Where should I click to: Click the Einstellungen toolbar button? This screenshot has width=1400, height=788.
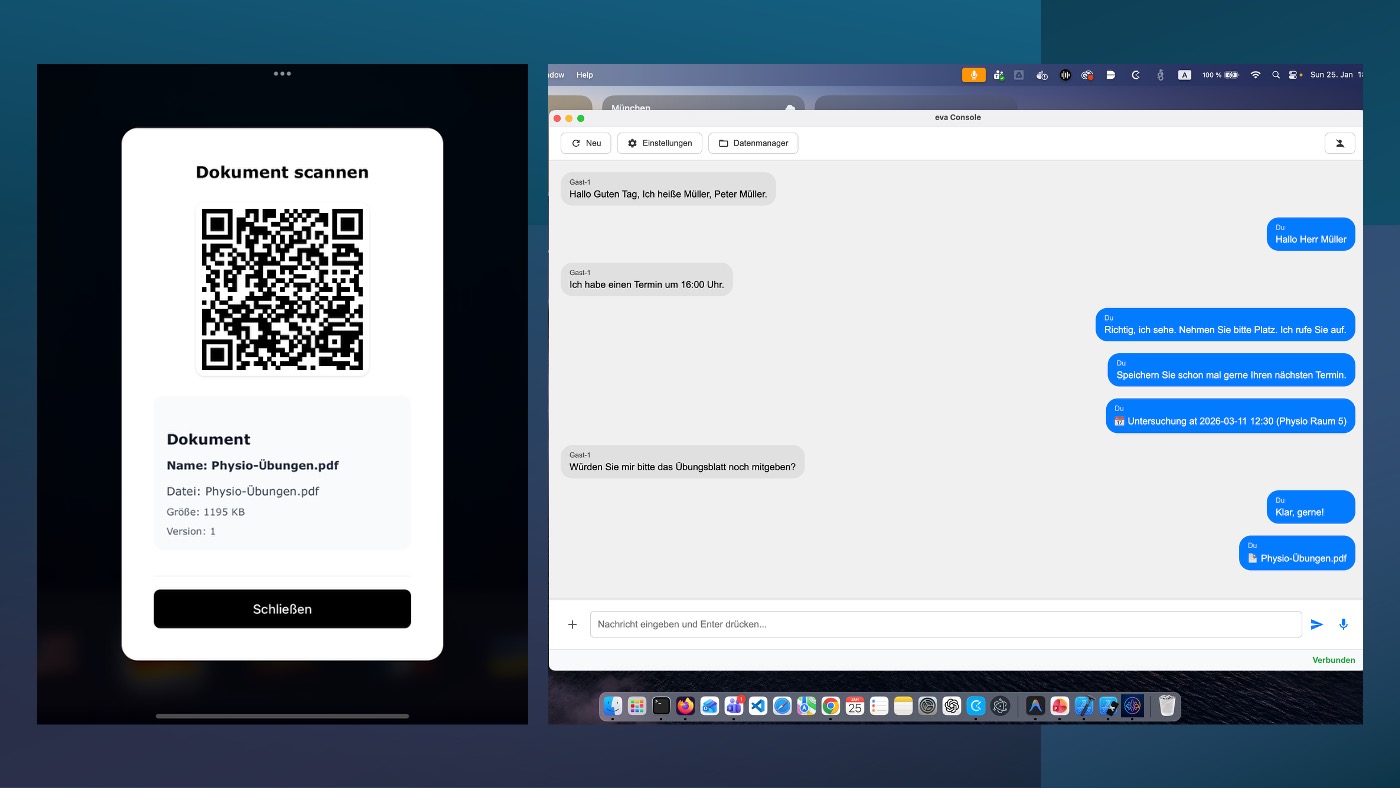click(659, 143)
